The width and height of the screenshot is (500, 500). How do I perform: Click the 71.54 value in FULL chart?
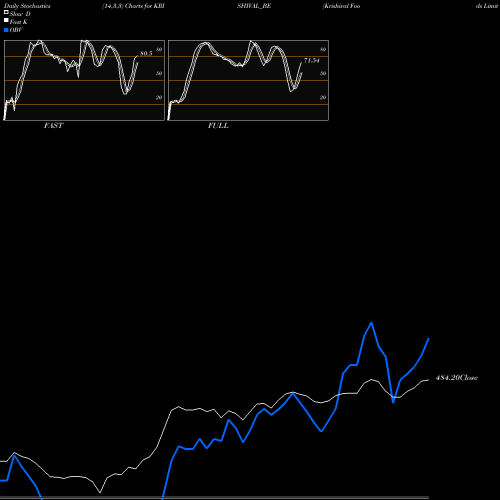[x=312, y=61]
